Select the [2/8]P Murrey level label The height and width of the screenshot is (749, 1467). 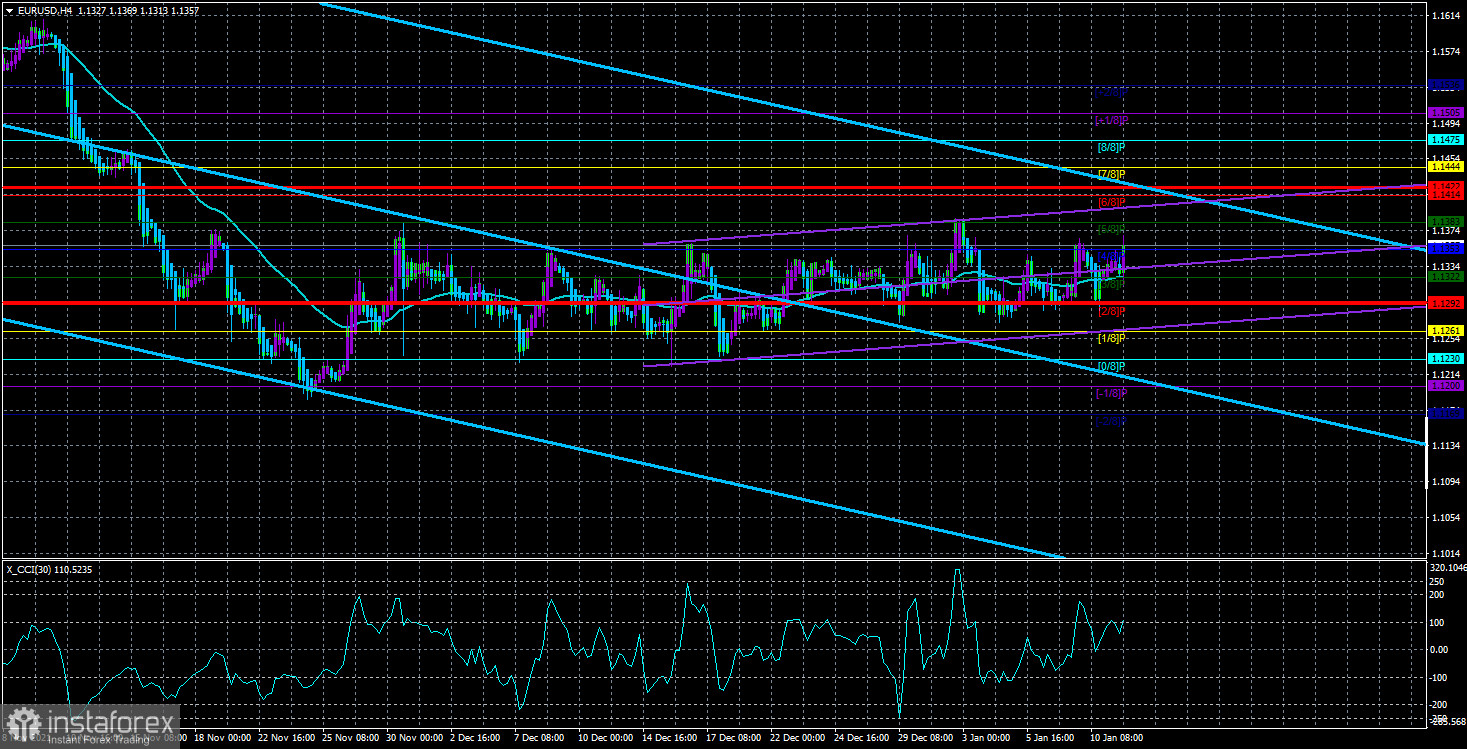click(x=1112, y=311)
